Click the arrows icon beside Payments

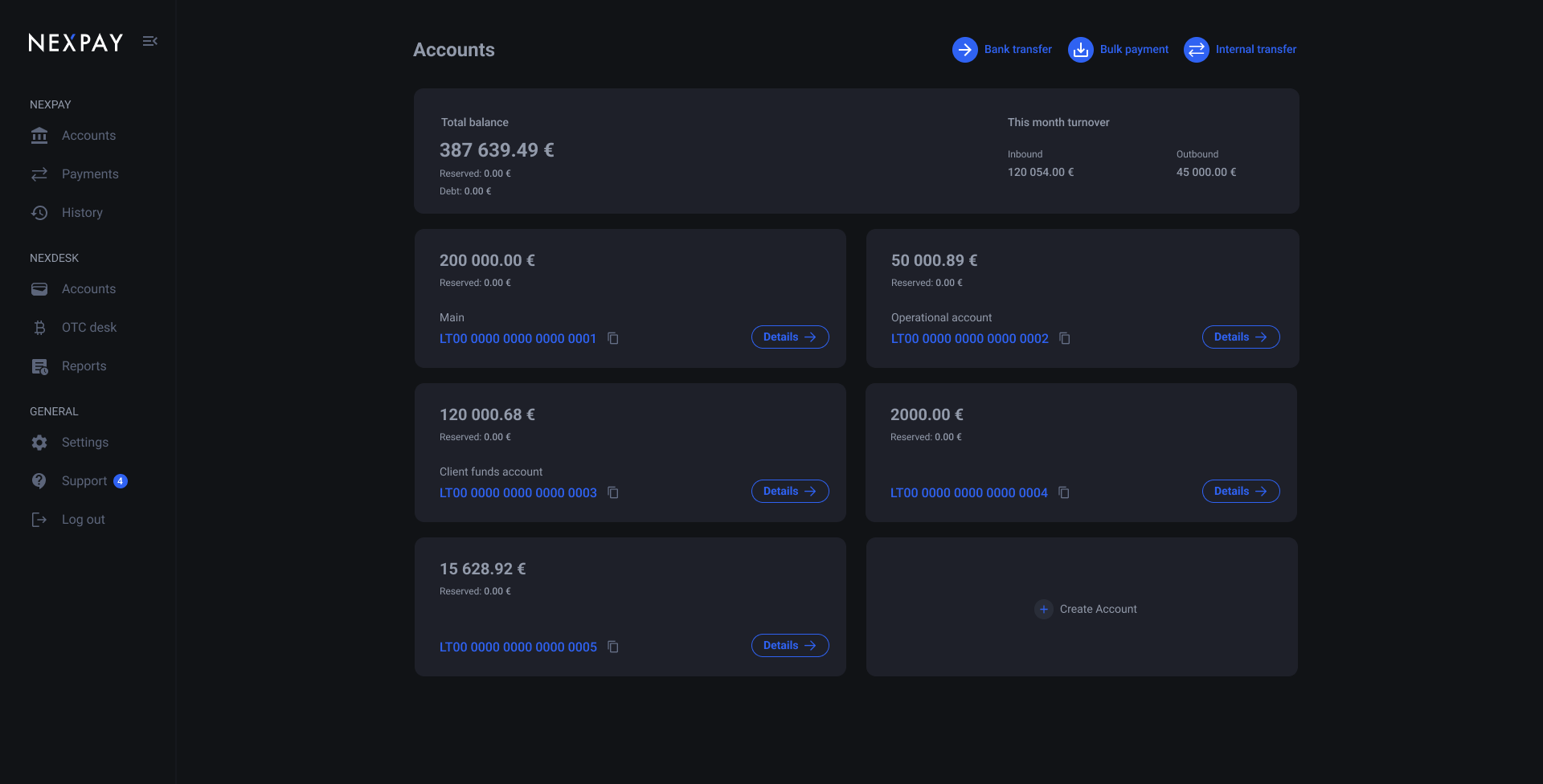tap(39, 174)
